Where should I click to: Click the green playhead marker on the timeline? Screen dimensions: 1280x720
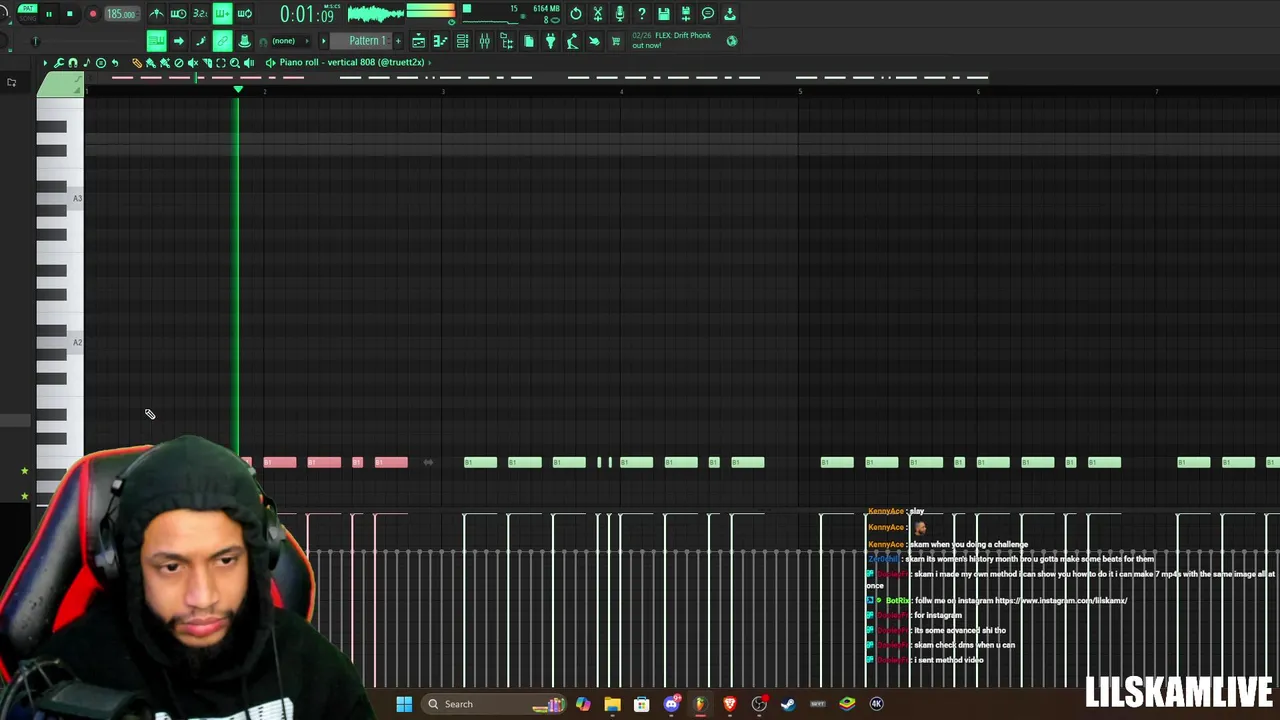(x=238, y=90)
